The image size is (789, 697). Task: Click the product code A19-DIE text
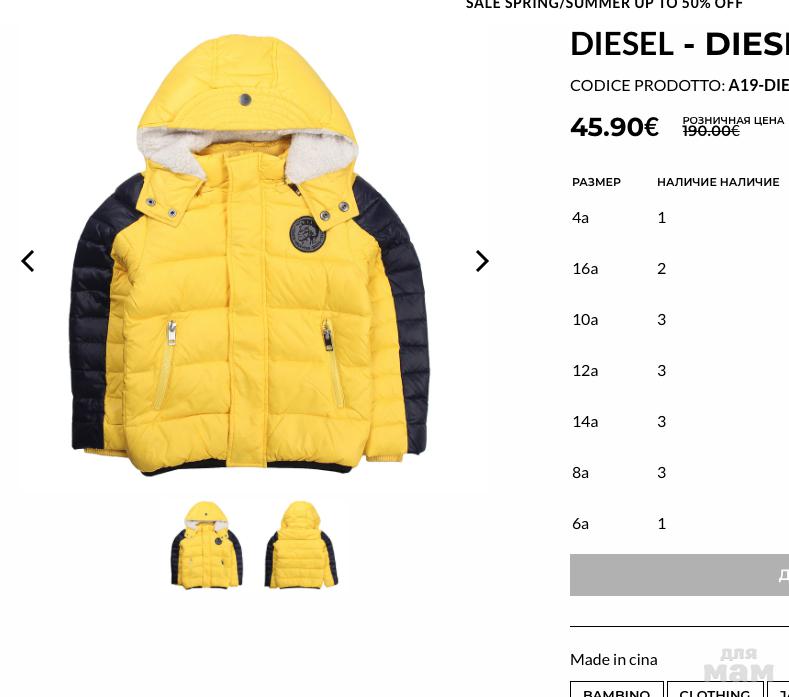pyautogui.click(x=758, y=86)
